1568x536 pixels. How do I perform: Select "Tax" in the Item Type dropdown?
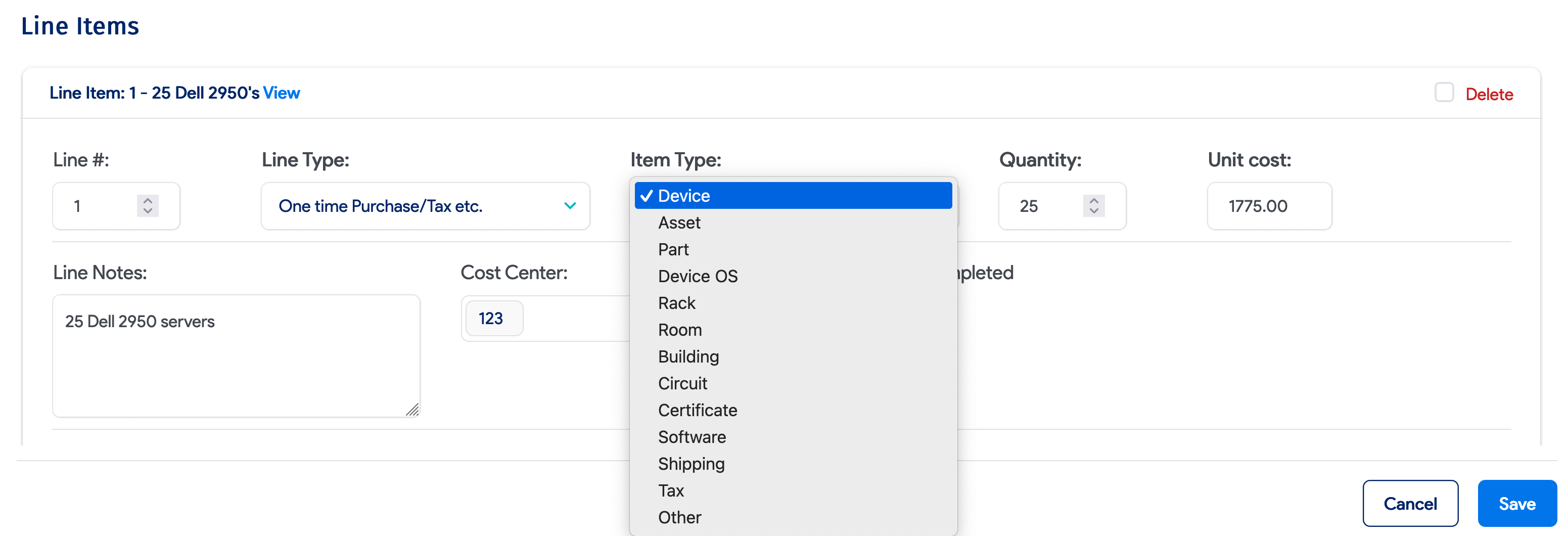pyautogui.click(x=671, y=490)
